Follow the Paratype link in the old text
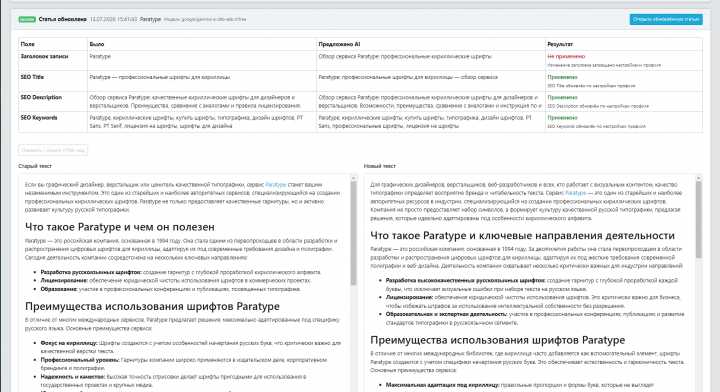720x392 pixels. pos(276,185)
